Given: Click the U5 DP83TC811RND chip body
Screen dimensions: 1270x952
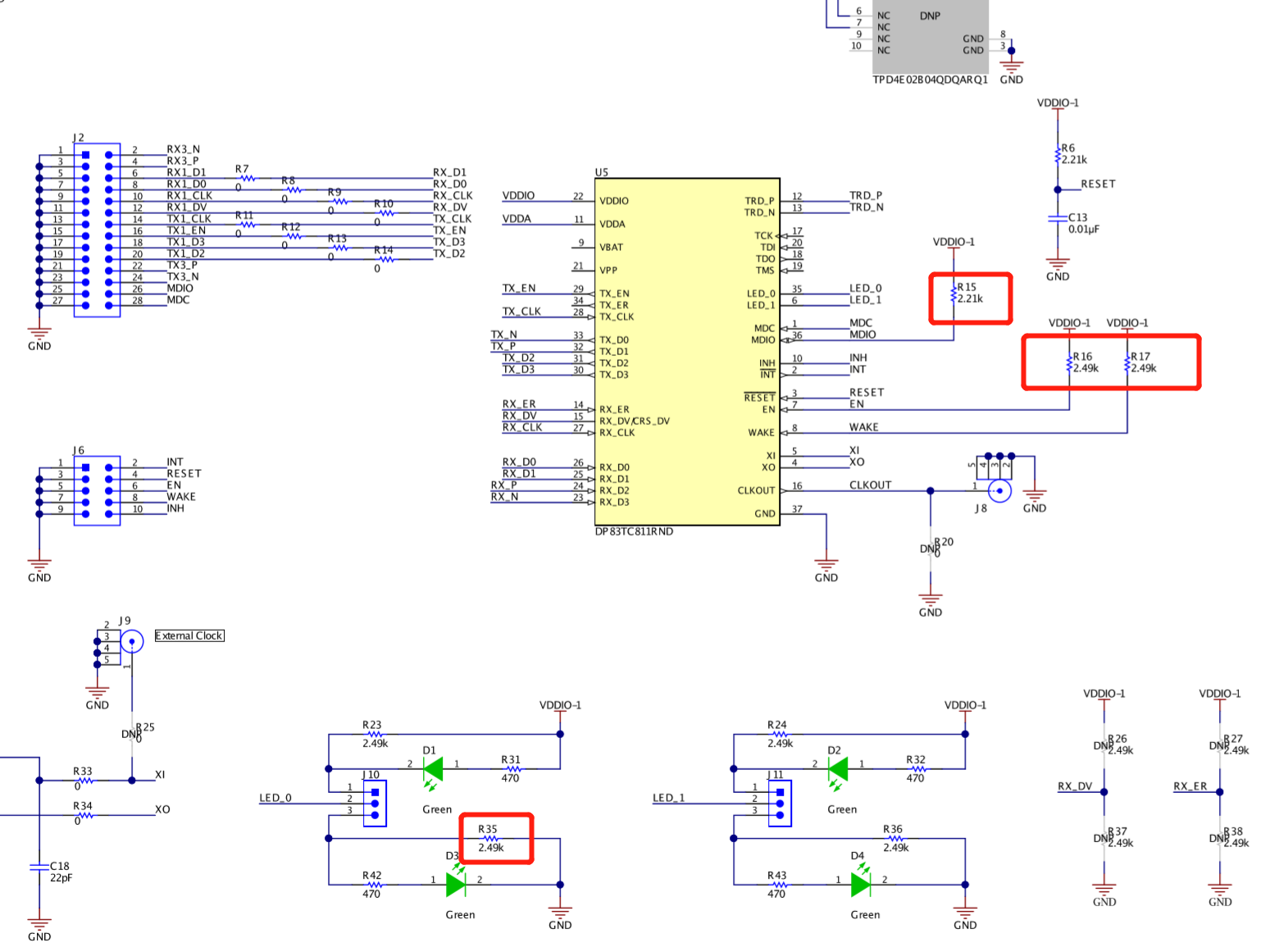Looking at the screenshot, I should tap(687, 352).
